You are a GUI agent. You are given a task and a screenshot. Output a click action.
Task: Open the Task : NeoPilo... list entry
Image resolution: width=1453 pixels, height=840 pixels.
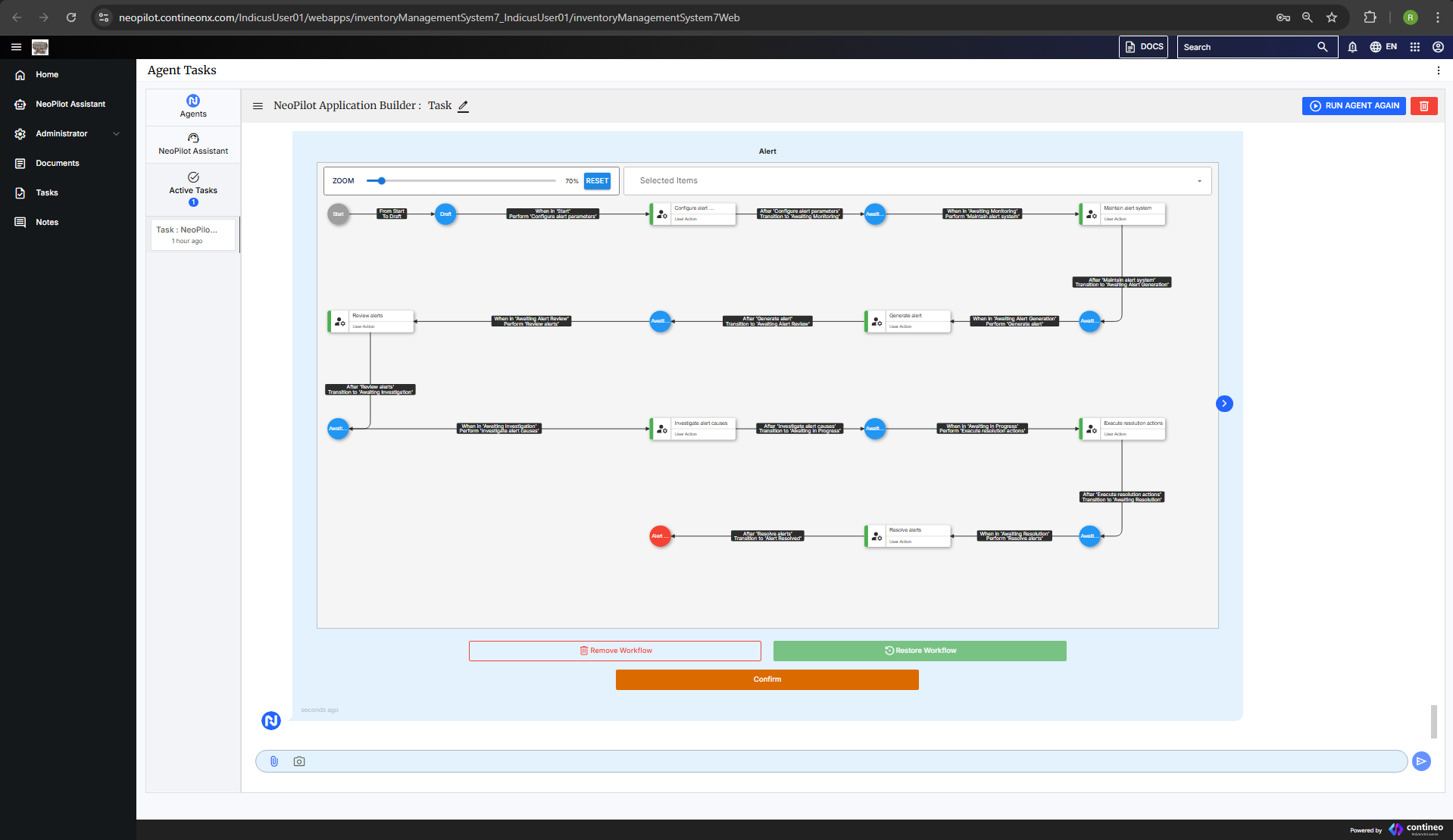[193, 235]
